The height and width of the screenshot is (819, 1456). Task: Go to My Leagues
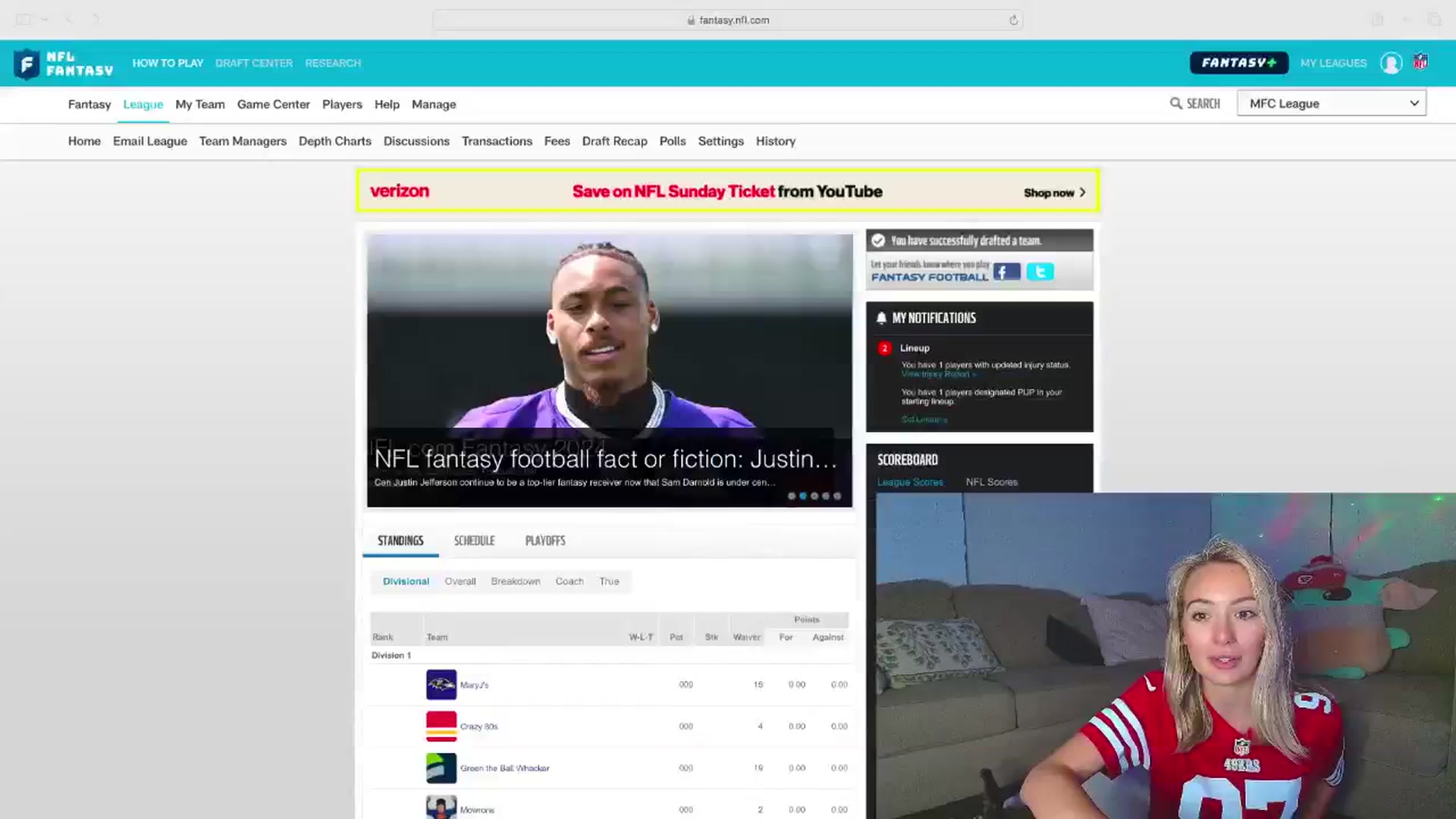coord(1333,63)
